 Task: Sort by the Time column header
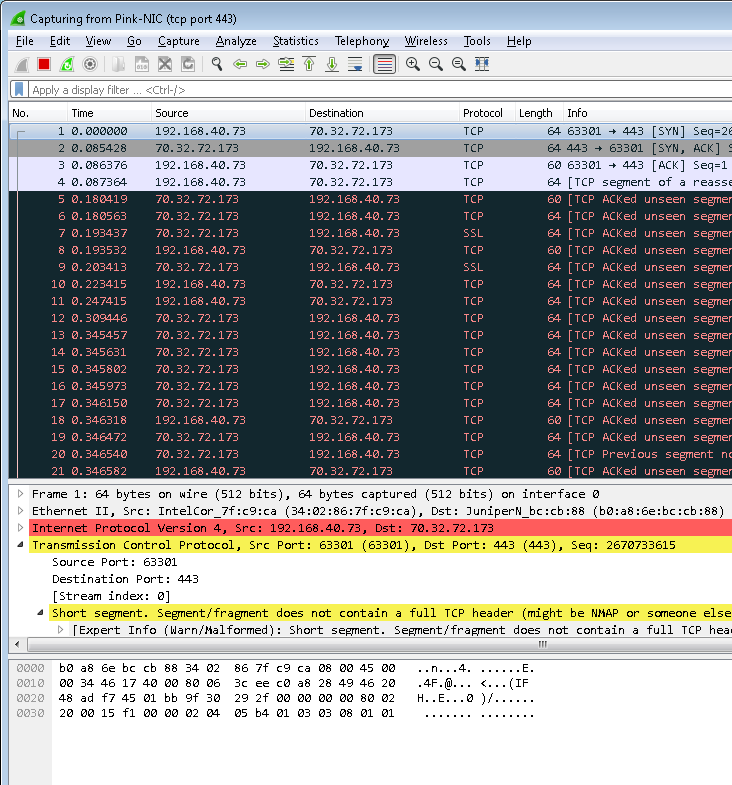click(109, 113)
